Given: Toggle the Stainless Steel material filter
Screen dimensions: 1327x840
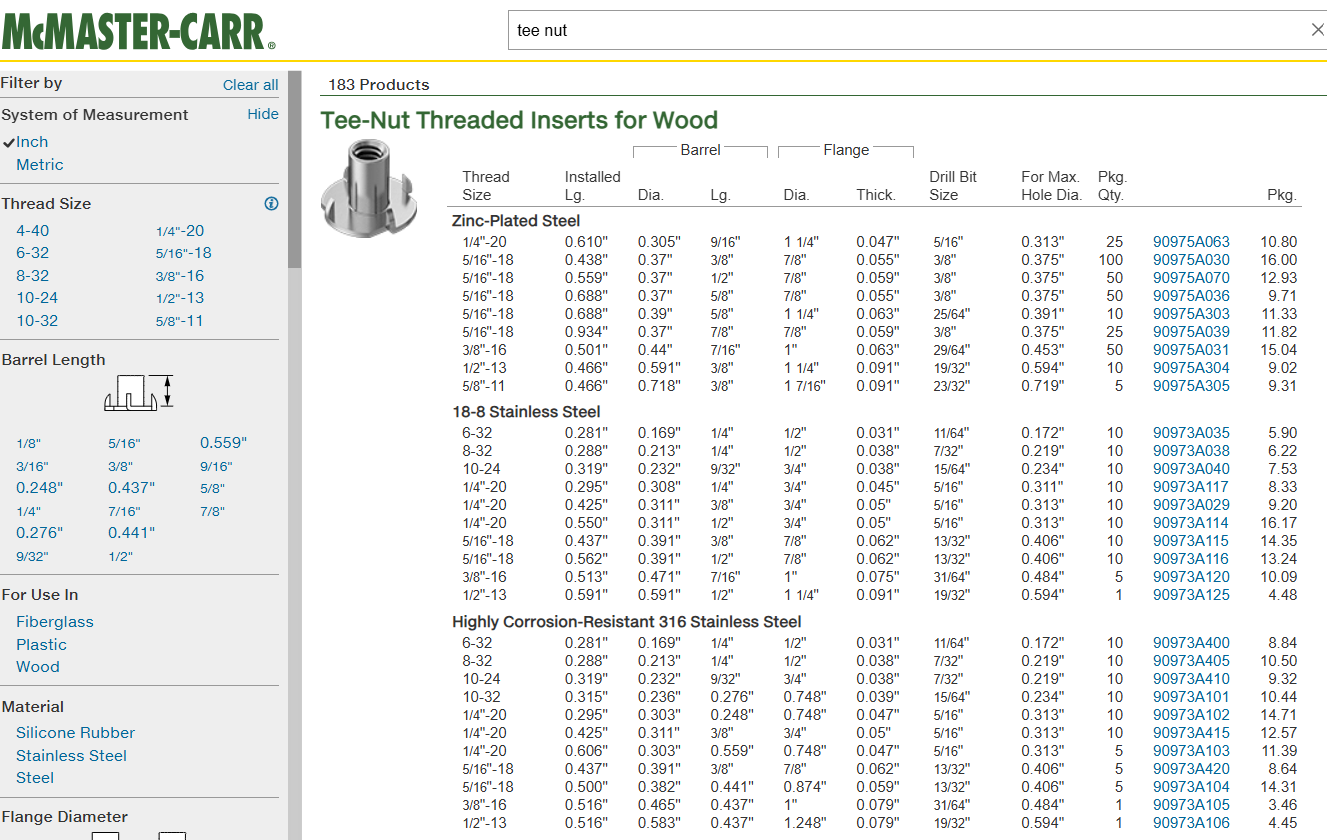Looking at the screenshot, I should (71, 756).
